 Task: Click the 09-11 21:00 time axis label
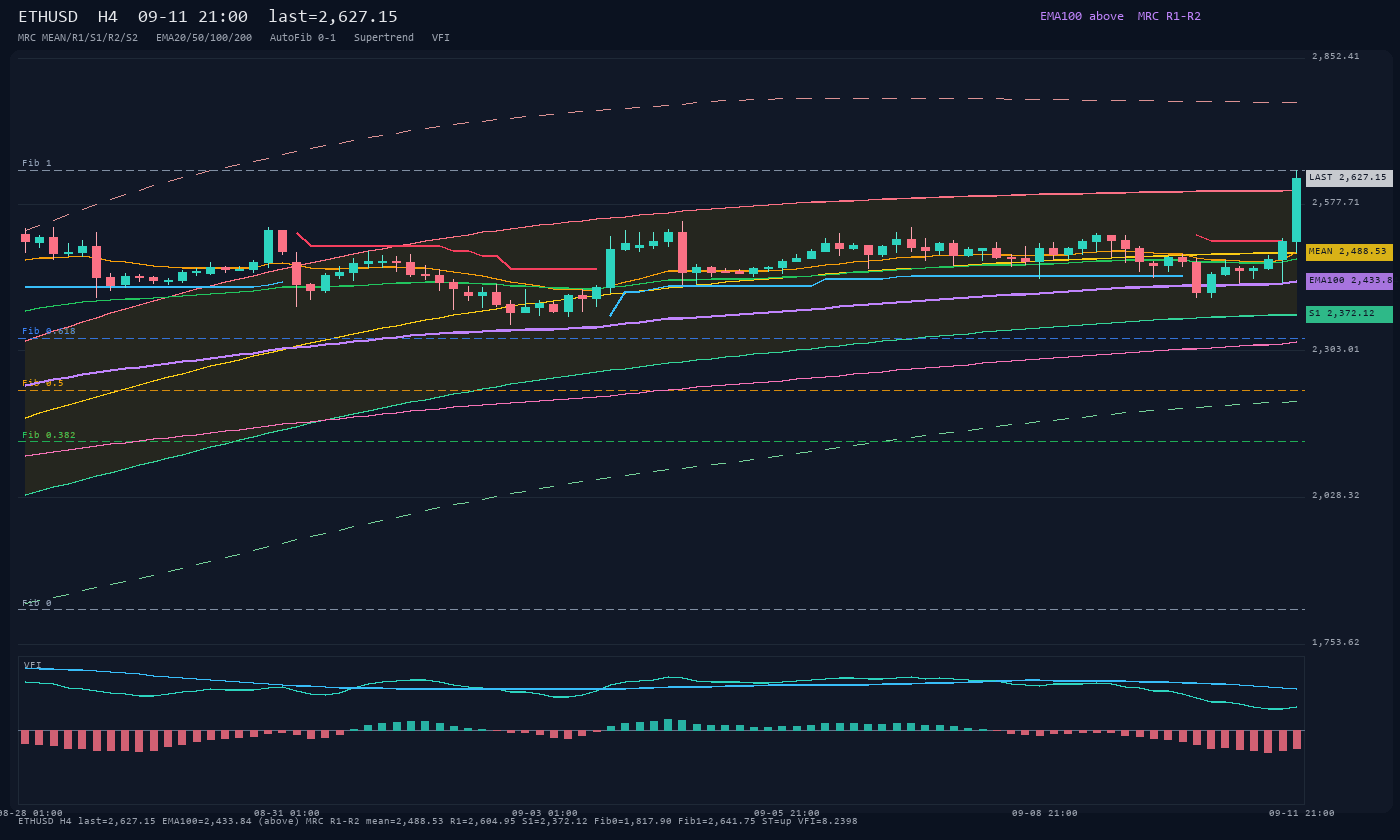[x=1302, y=813]
